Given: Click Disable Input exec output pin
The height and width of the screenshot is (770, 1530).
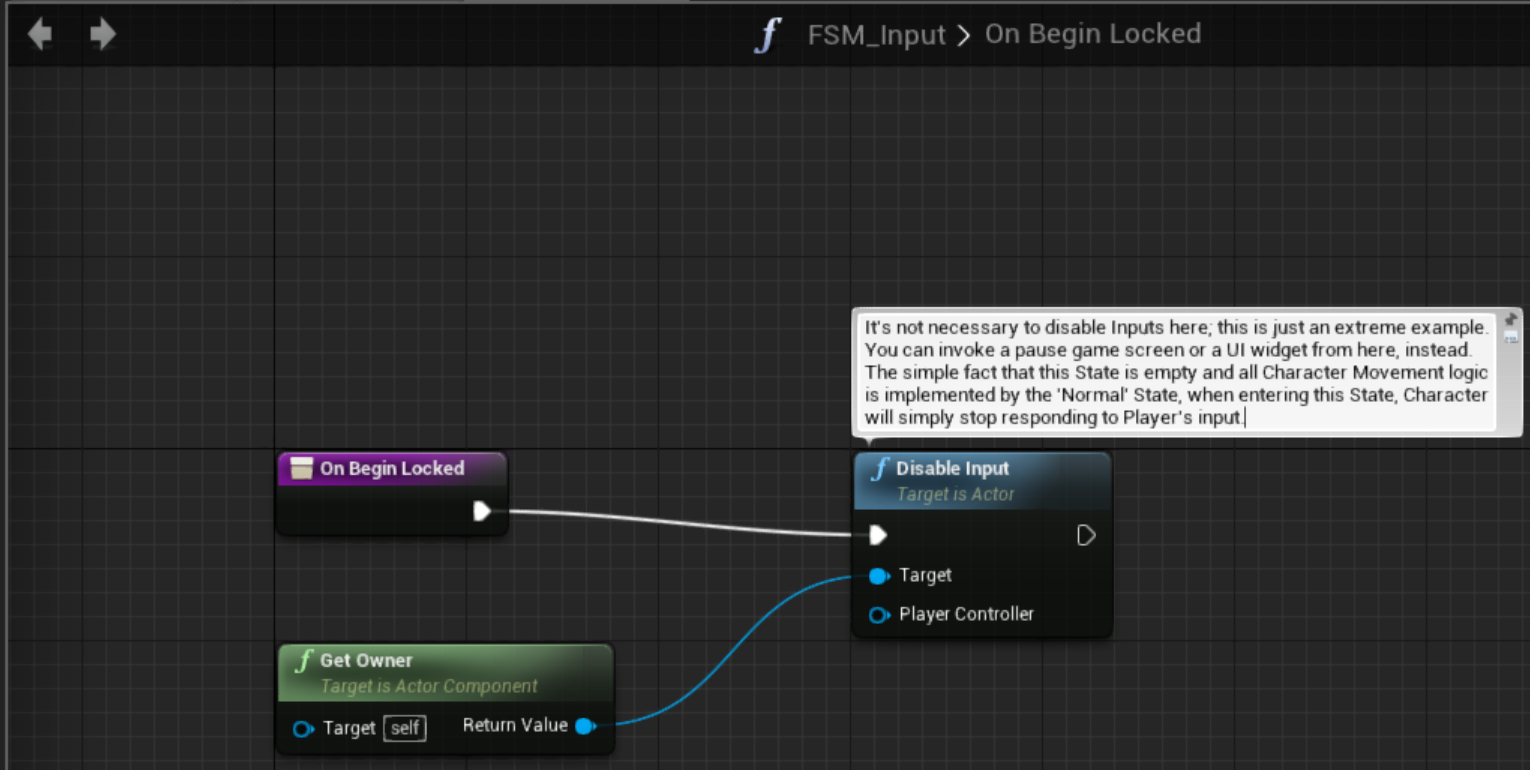Looking at the screenshot, I should [1086, 536].
